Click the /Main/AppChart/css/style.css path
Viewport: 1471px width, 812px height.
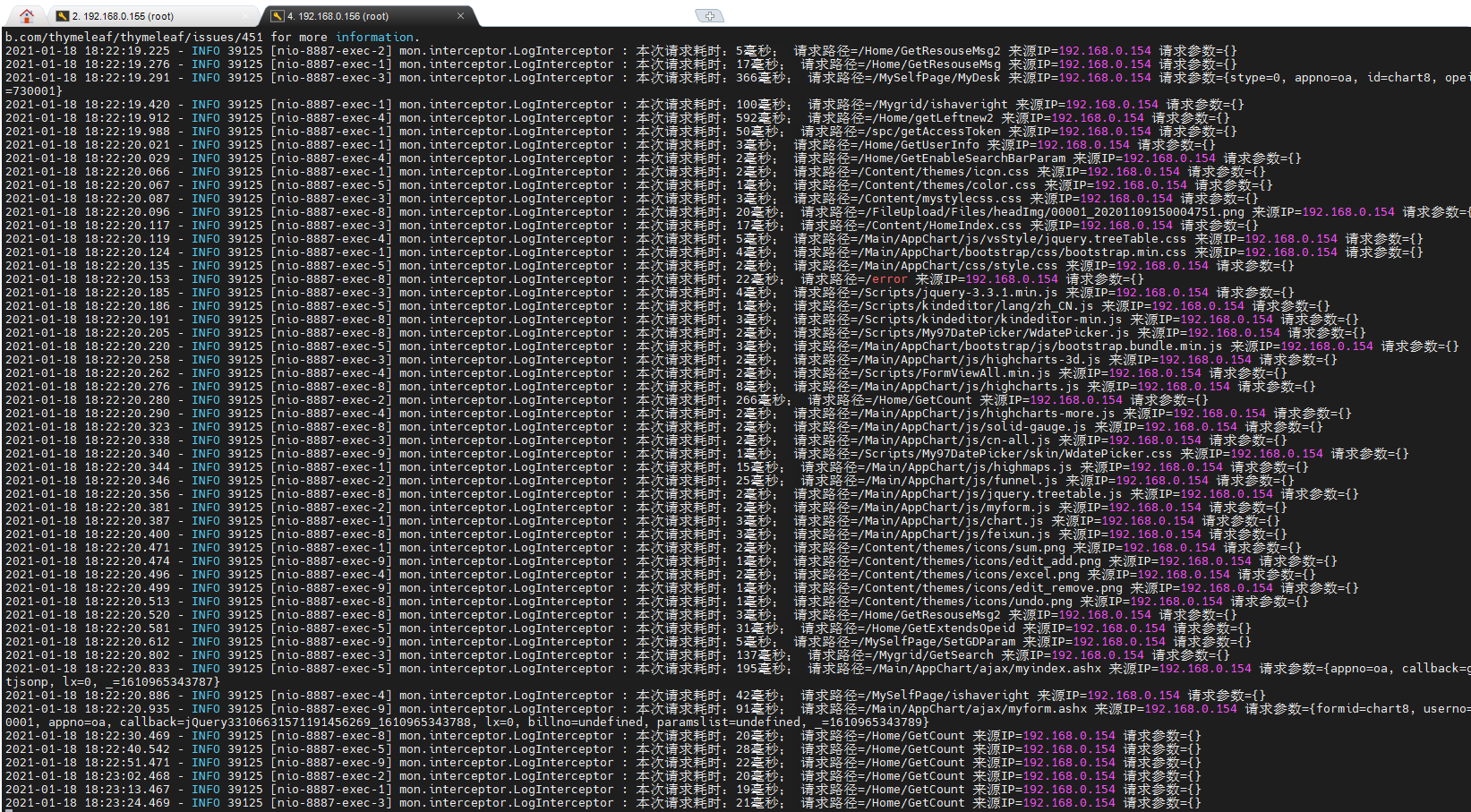tap(960, 266)
